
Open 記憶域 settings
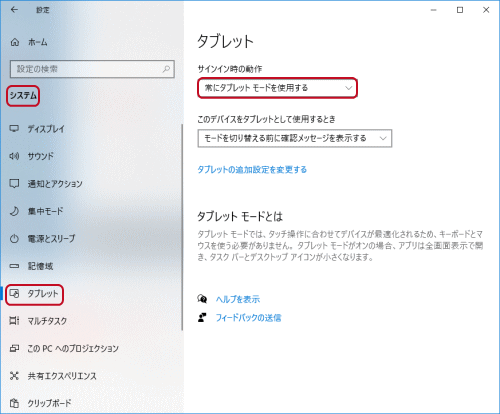click(40, 266)
